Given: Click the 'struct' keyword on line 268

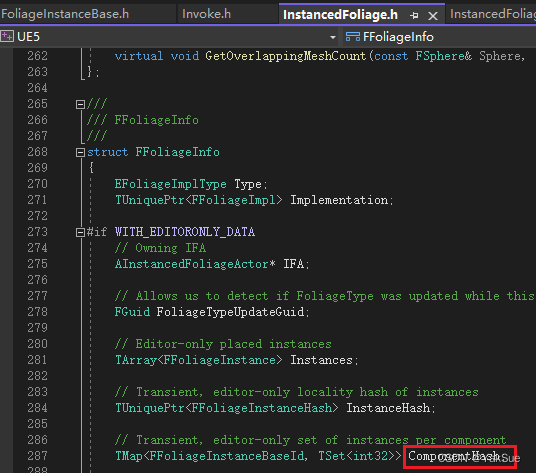Looking at the screenshot, I should click(107, 152).
